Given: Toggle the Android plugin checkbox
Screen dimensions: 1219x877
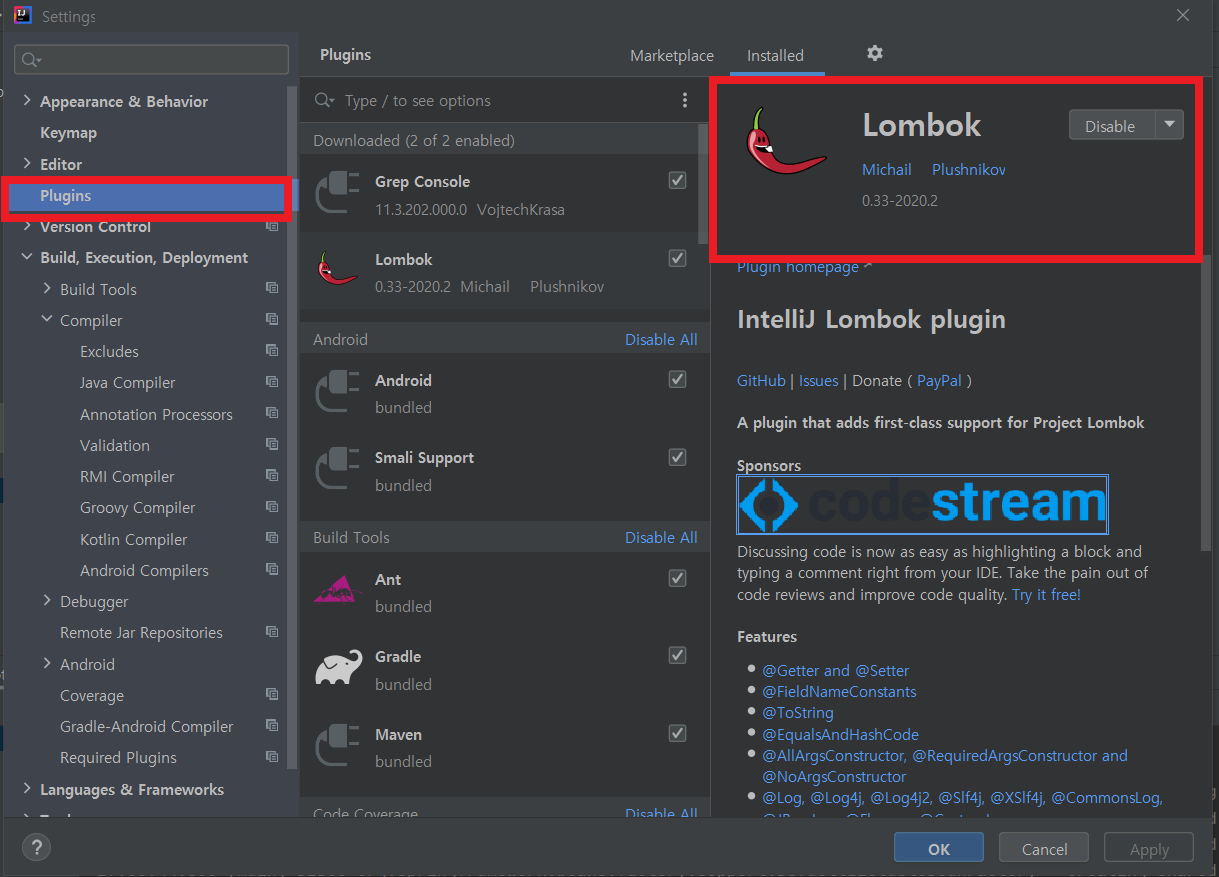Looking at the screenshot, I should [678, 379].
